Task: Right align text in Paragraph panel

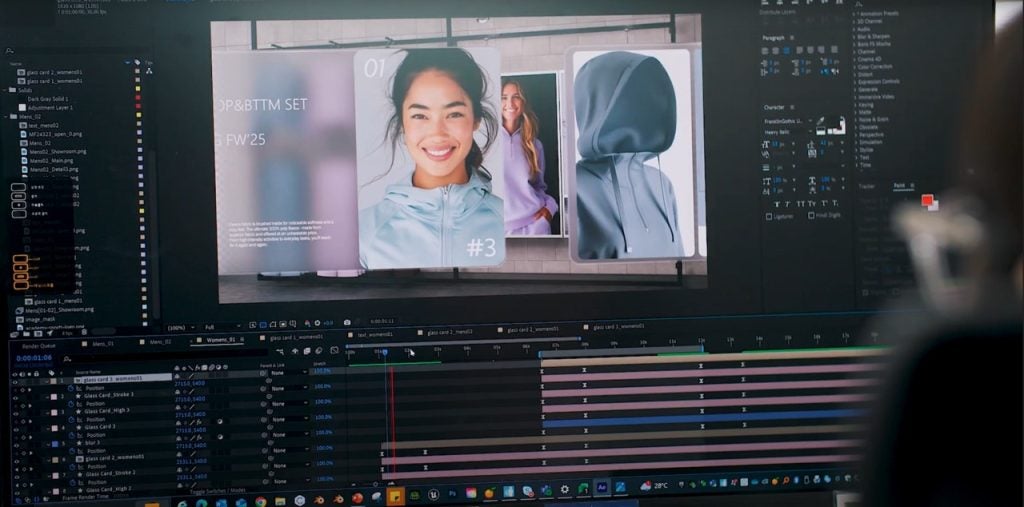Action: (x=786, y=50)
